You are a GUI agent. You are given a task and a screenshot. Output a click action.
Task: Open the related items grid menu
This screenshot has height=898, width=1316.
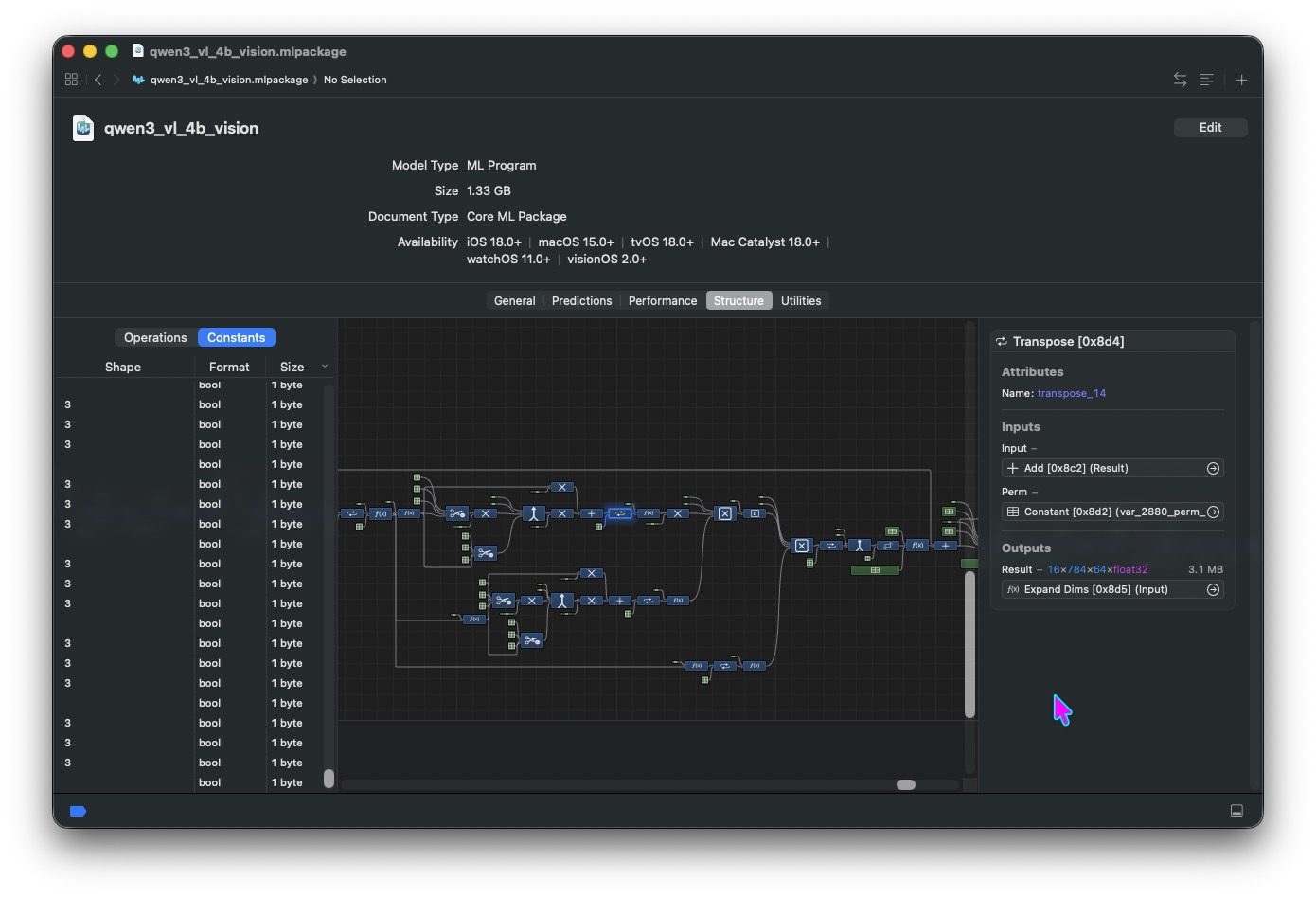[x=71, y=80]
